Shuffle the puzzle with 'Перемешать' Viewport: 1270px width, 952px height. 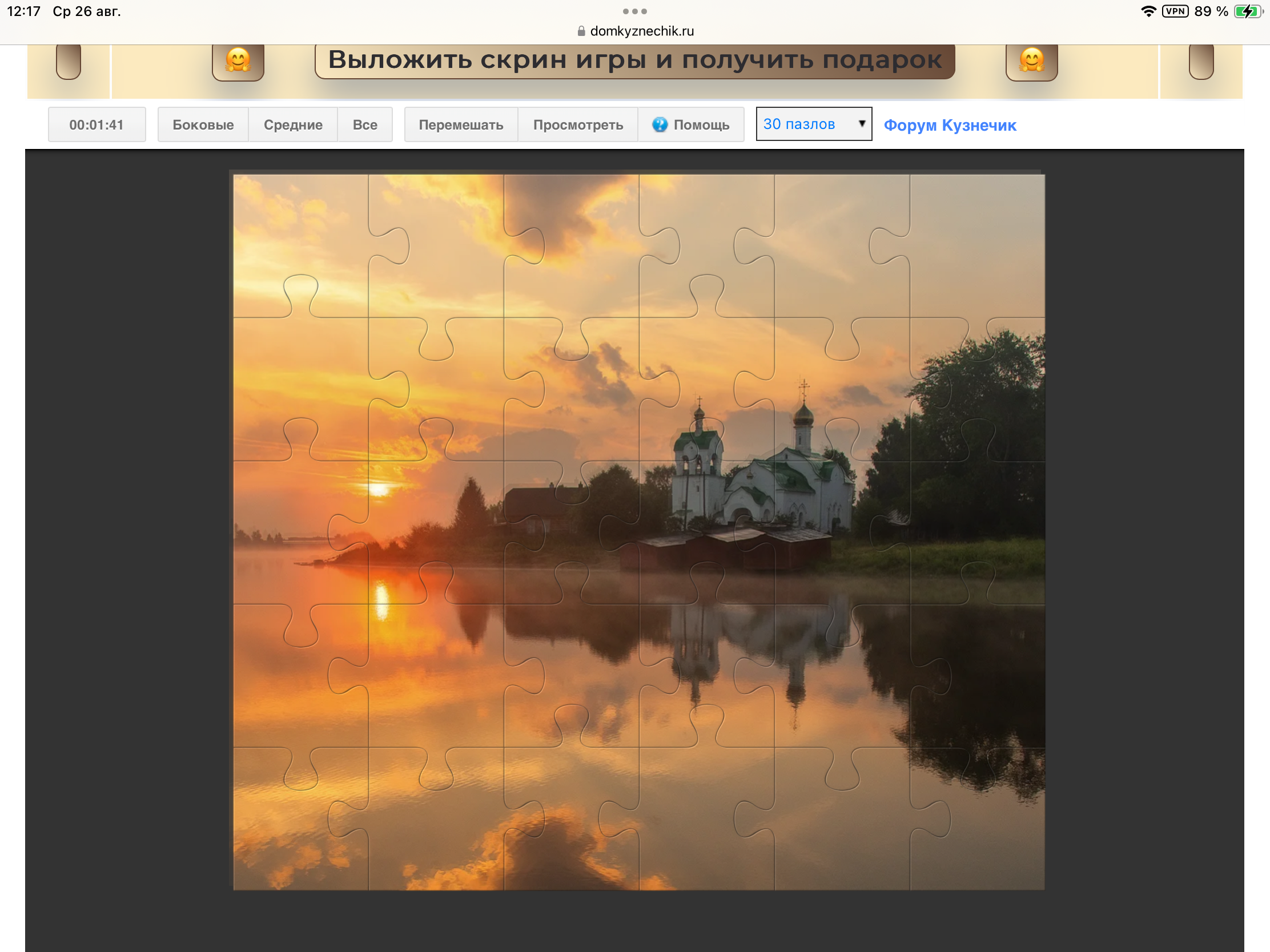point(461,124)
